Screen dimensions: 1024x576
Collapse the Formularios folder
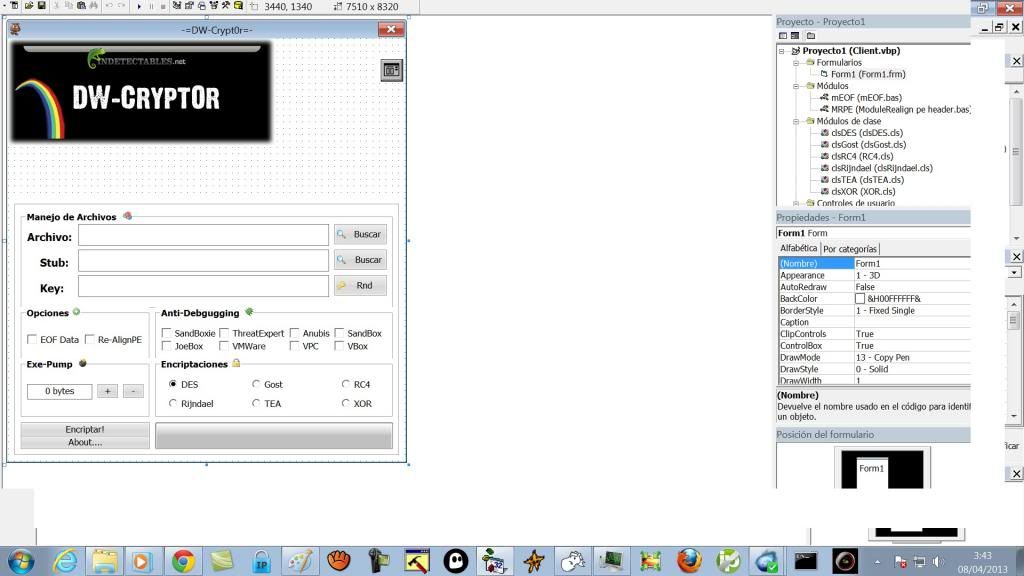tap(796, 63)
